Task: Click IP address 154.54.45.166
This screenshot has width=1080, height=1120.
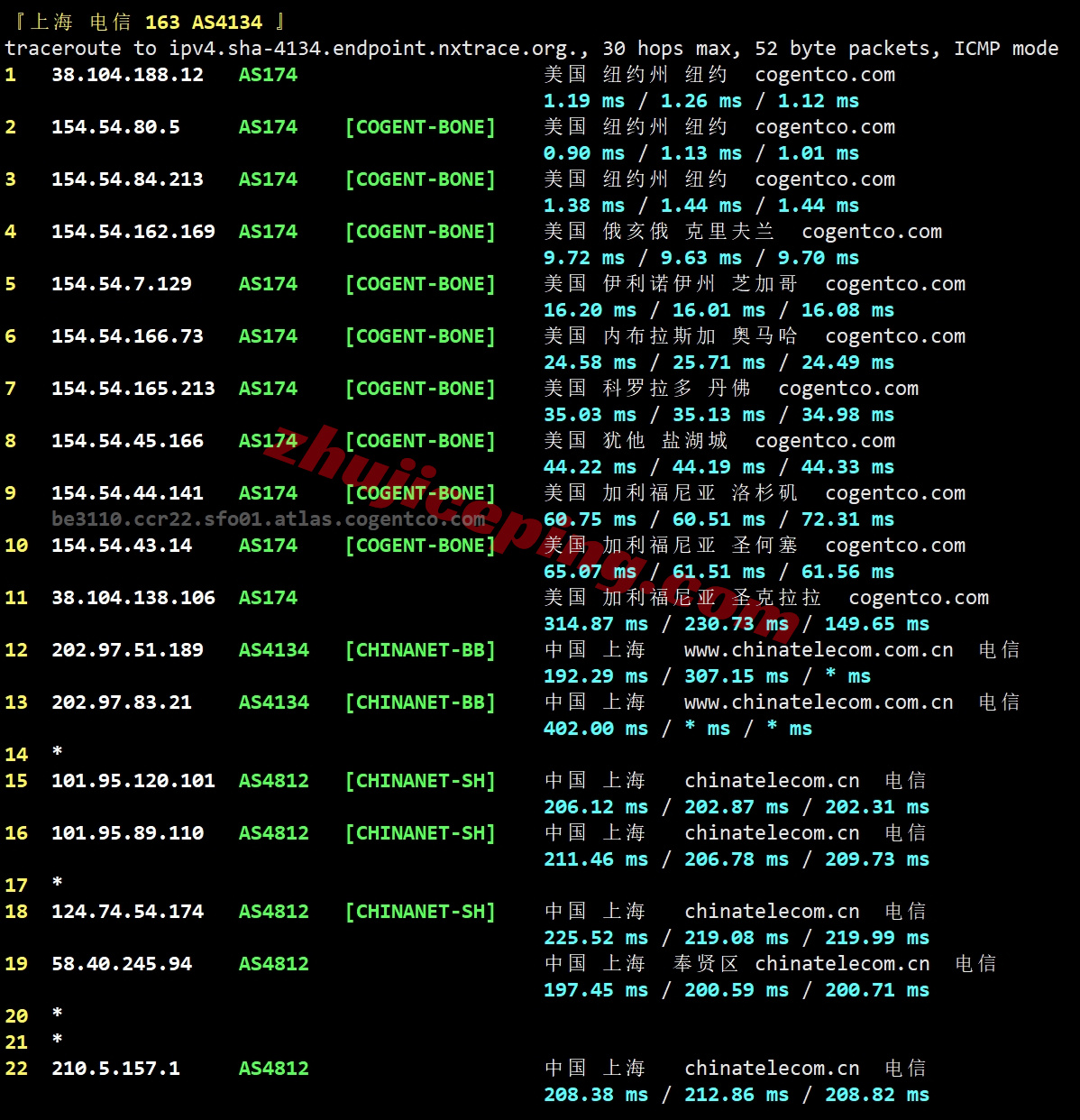Action: tap(127, 441)
